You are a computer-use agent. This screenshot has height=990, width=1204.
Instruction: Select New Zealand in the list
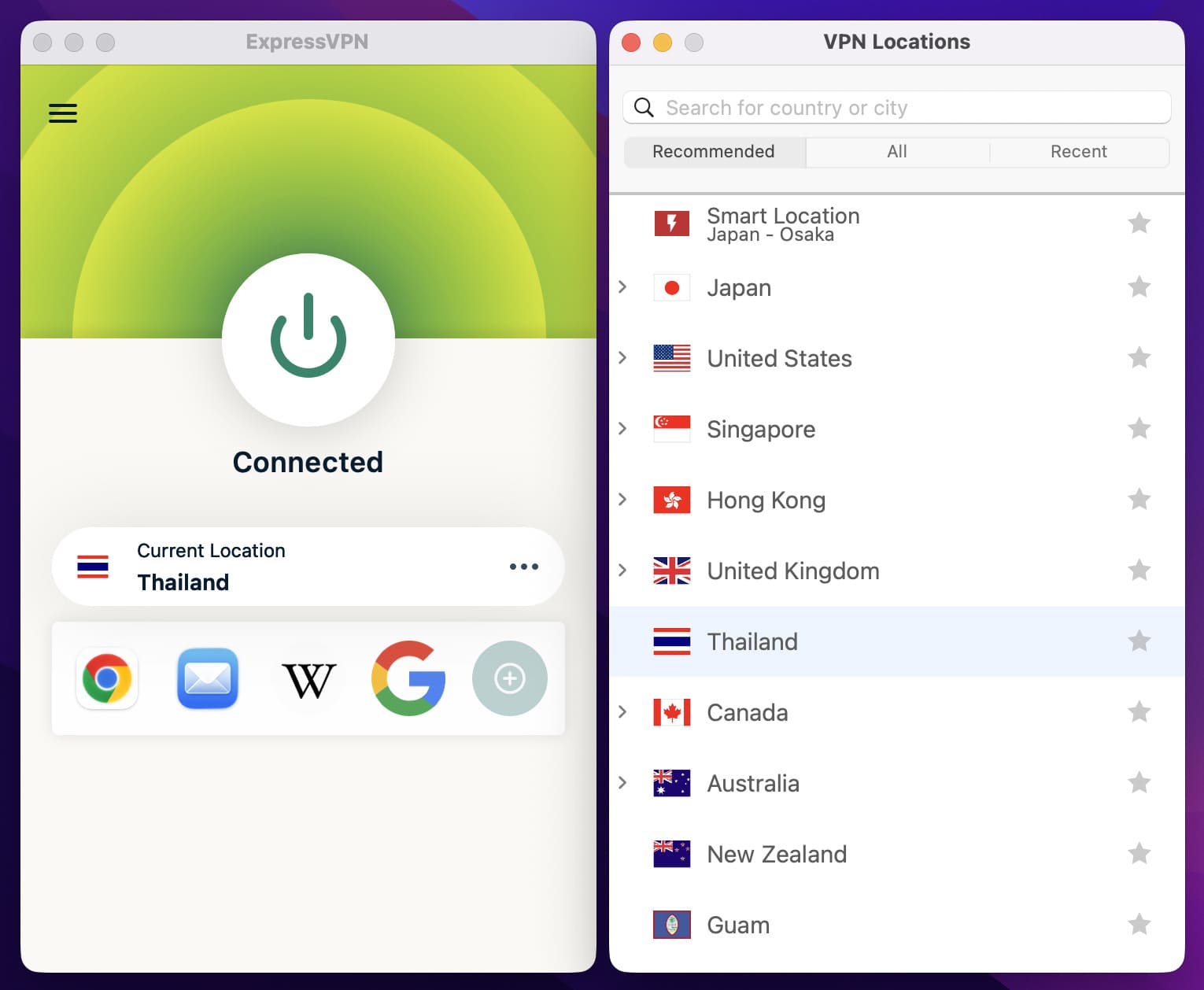(x=897, y=854)
